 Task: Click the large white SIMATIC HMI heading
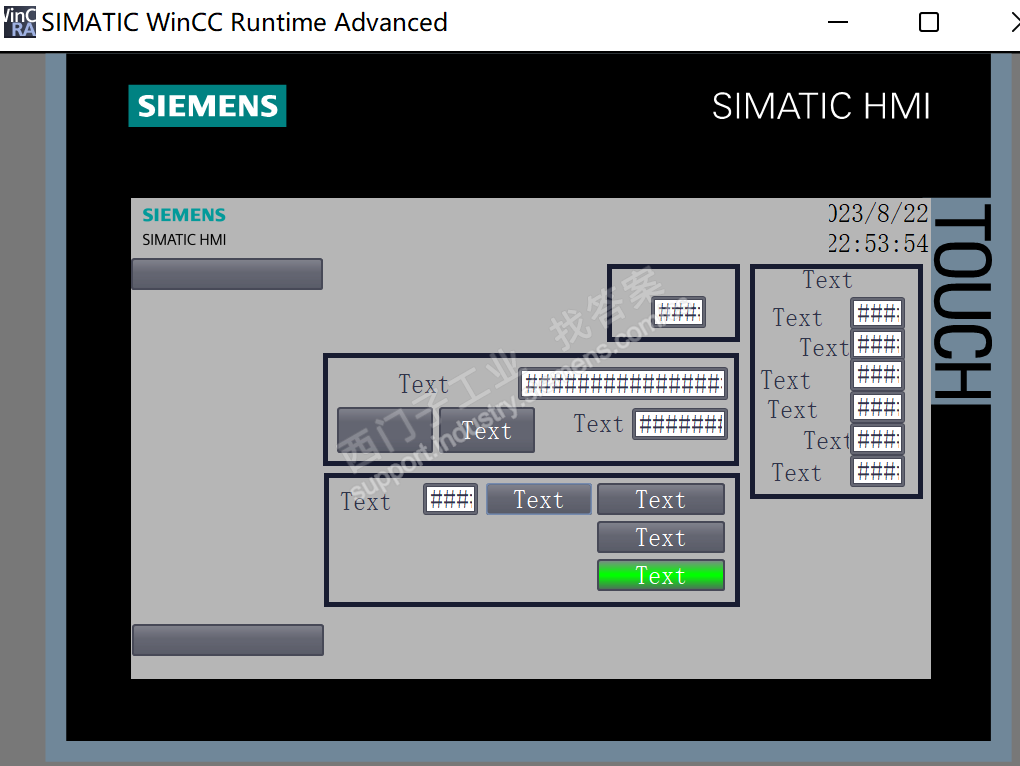(821, 106)
